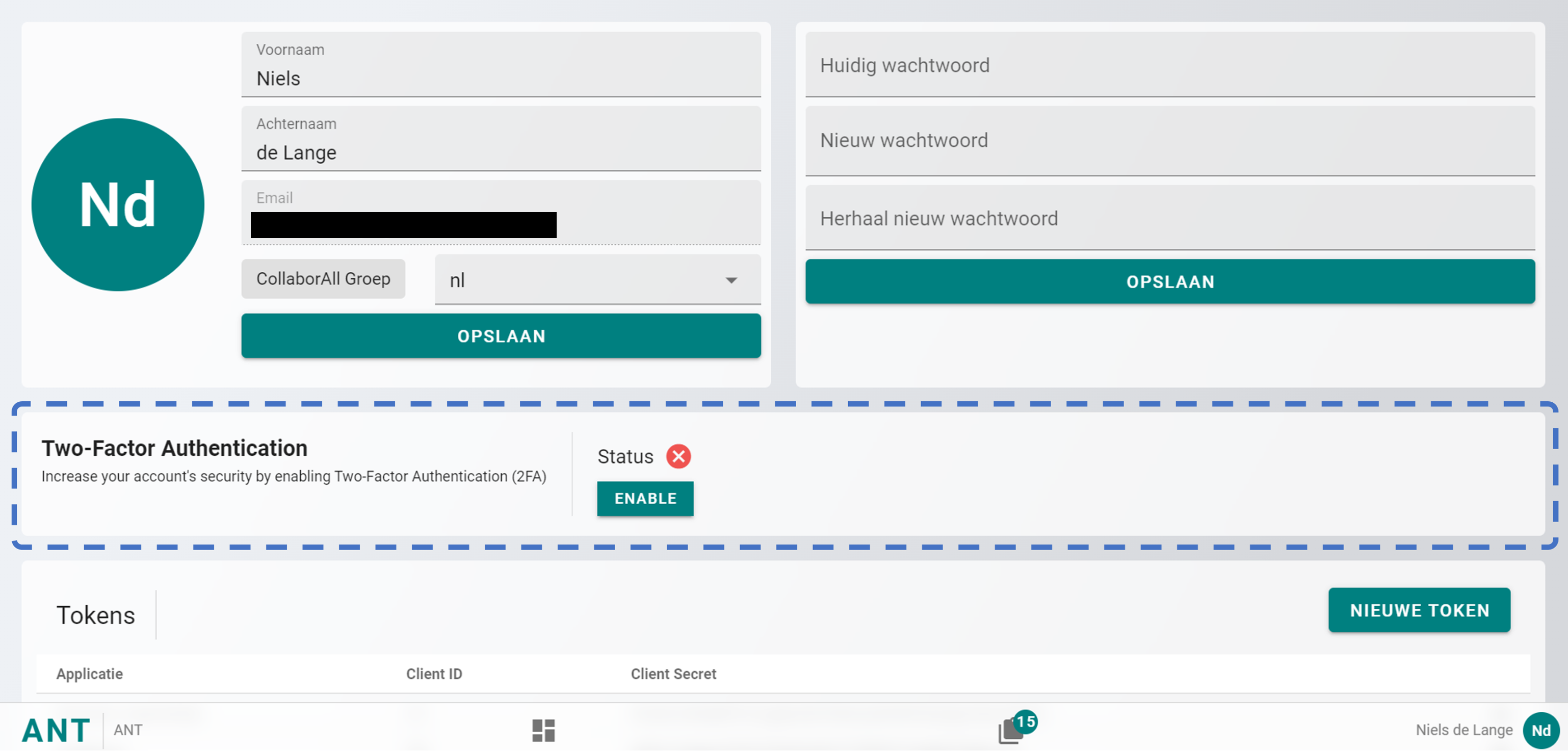Sort tokens by Client ID column header

(434, 674)
